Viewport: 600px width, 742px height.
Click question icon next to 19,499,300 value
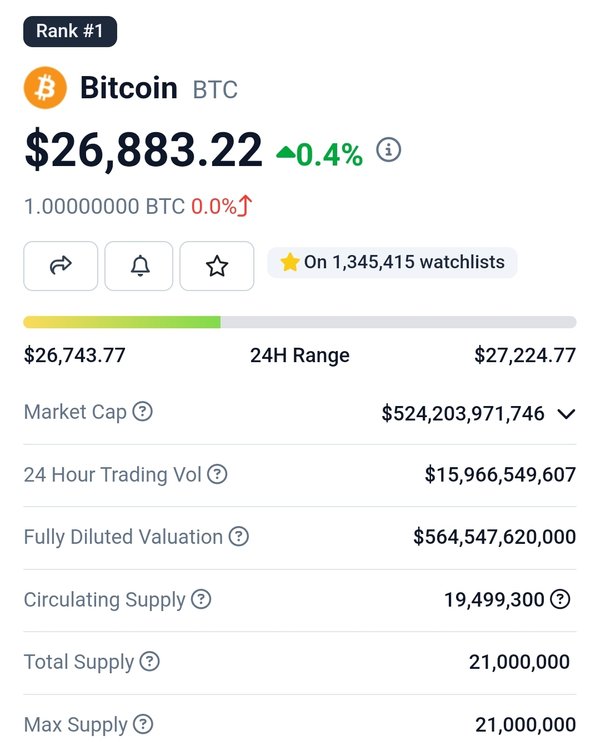pyautogui.click(x=560, y=600)
